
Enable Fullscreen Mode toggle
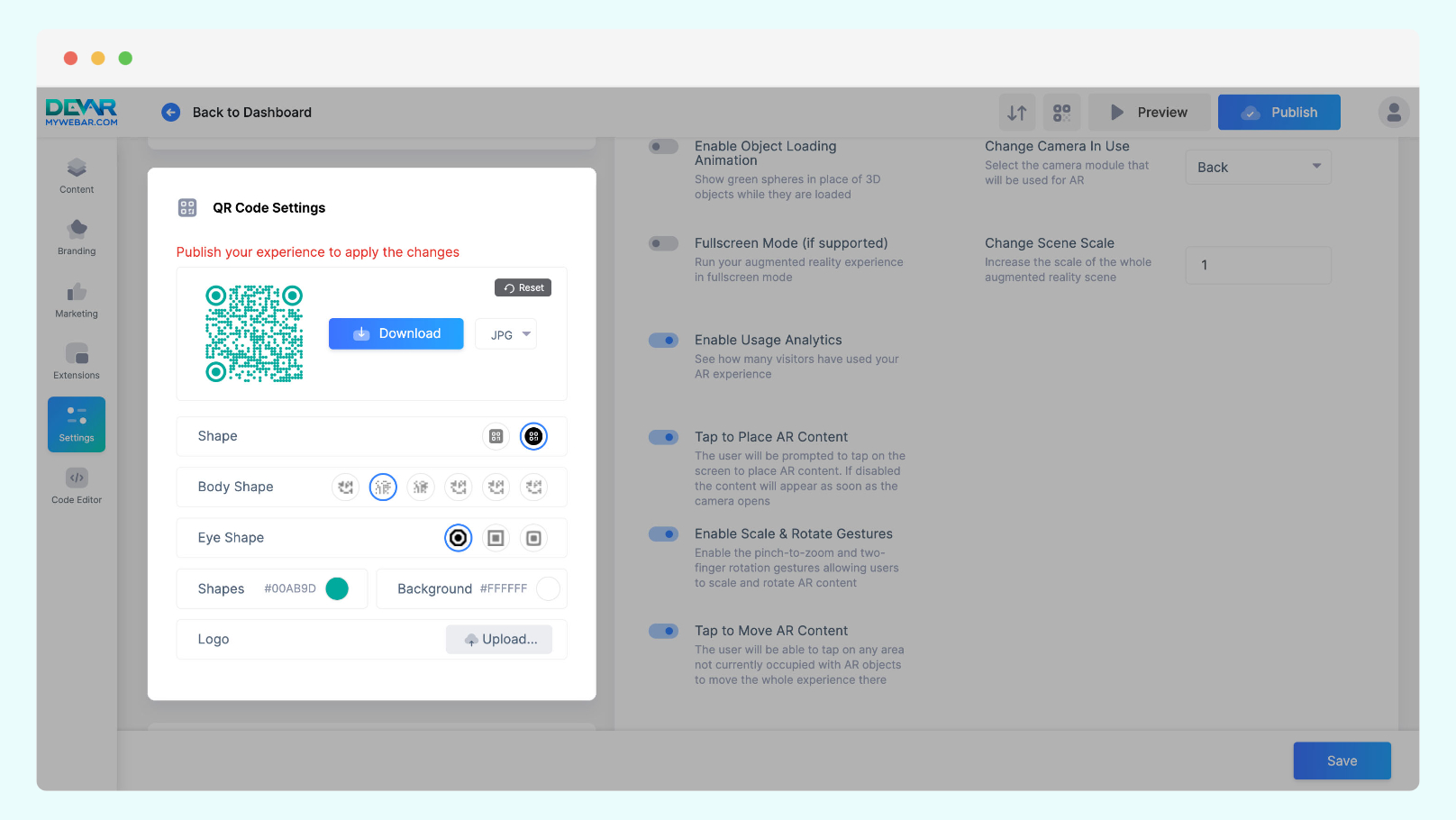[x=664, y=243]
